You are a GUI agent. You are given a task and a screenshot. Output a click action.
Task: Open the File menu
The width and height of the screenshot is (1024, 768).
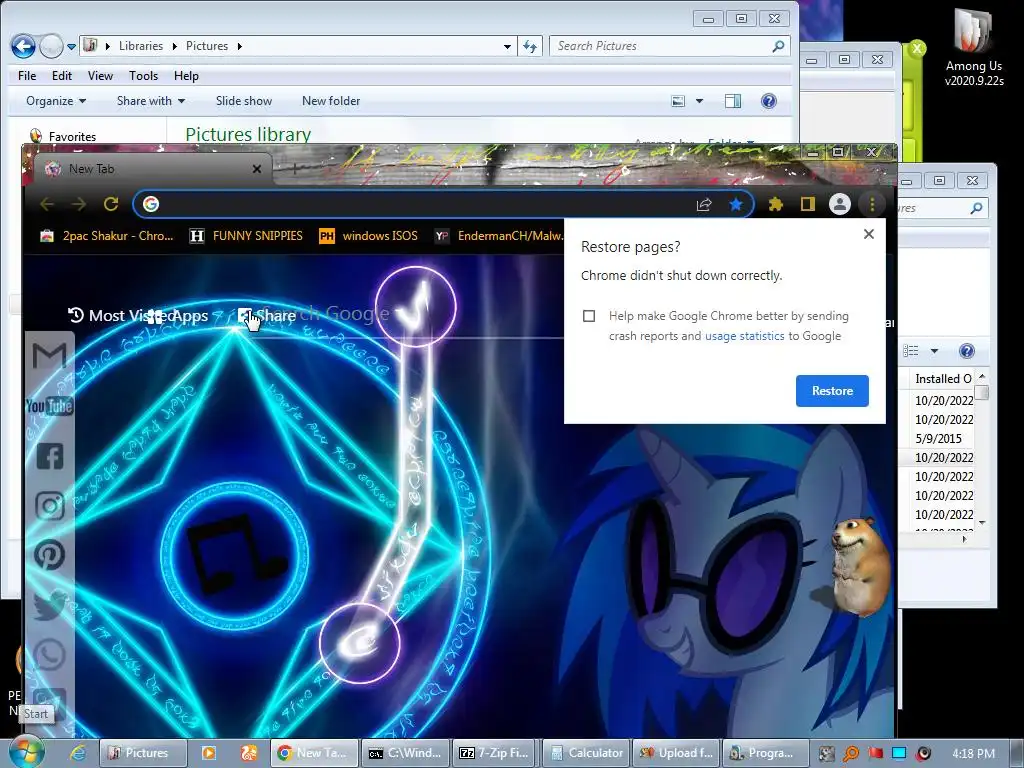point(27,76)
